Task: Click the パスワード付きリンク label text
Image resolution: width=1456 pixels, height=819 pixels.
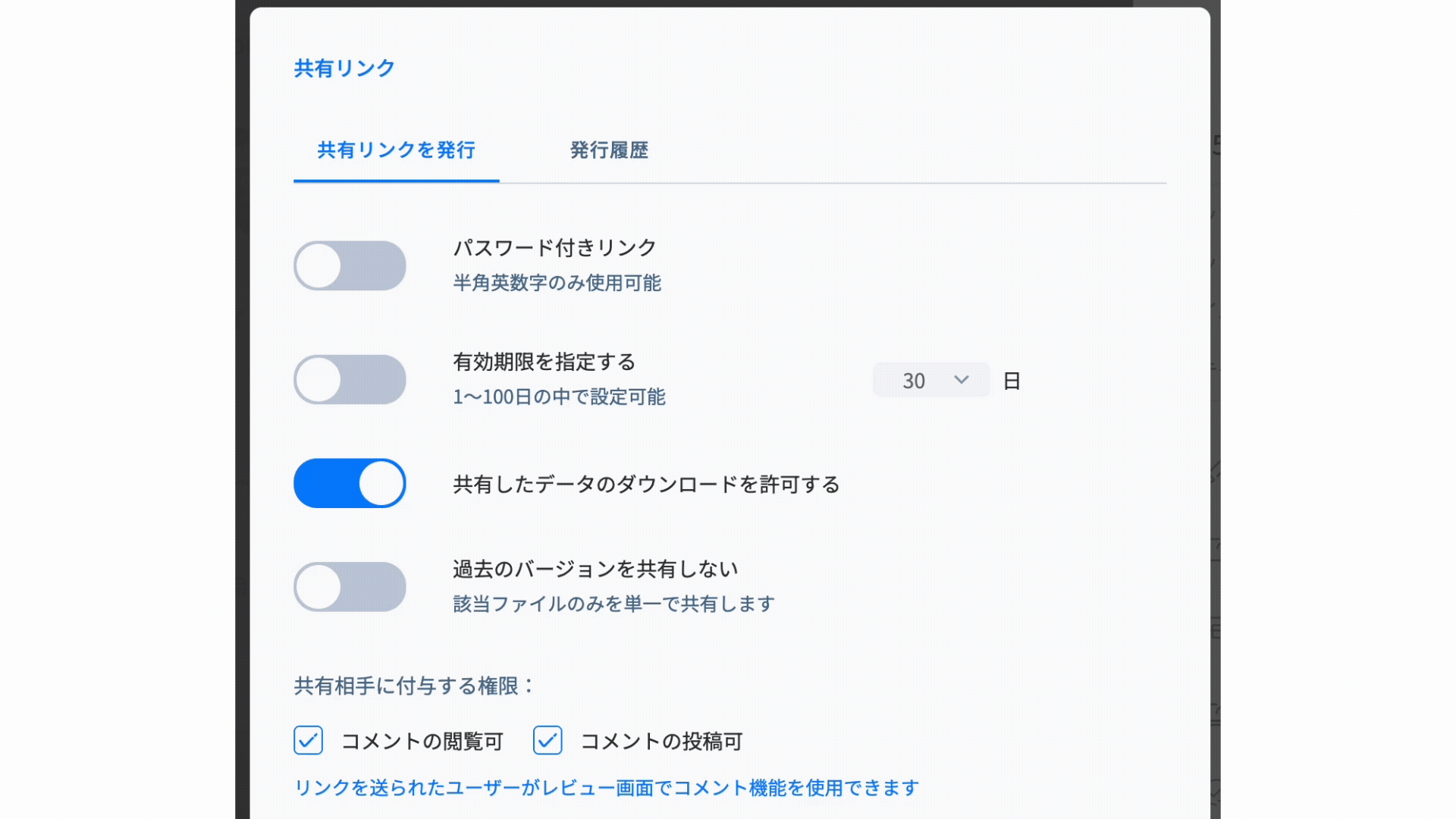Action: (554, 248)
